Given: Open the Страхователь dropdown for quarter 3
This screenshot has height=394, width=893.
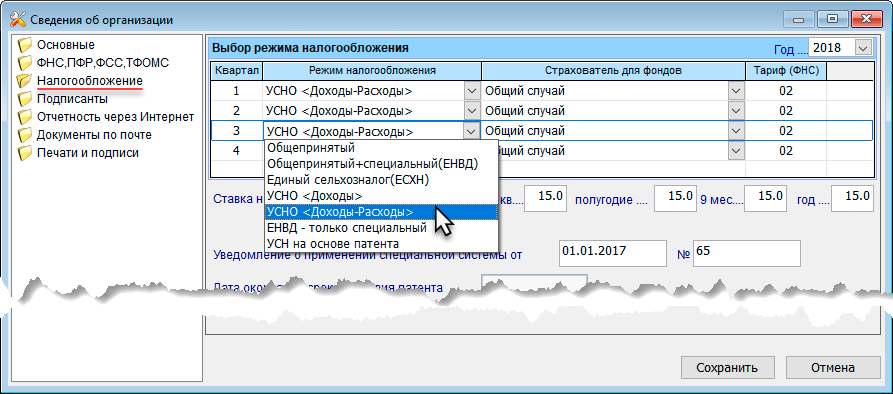Looking at the screenshot, I should click(x=736, y=132).
